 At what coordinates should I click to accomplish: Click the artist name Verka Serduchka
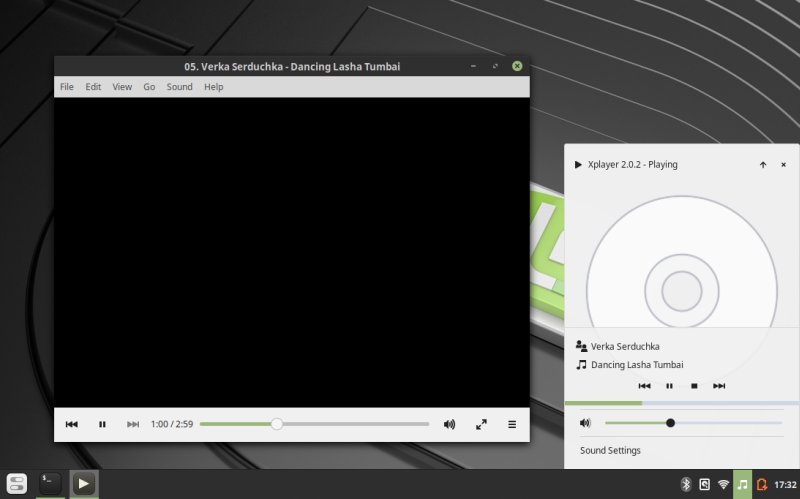point(625,346)
